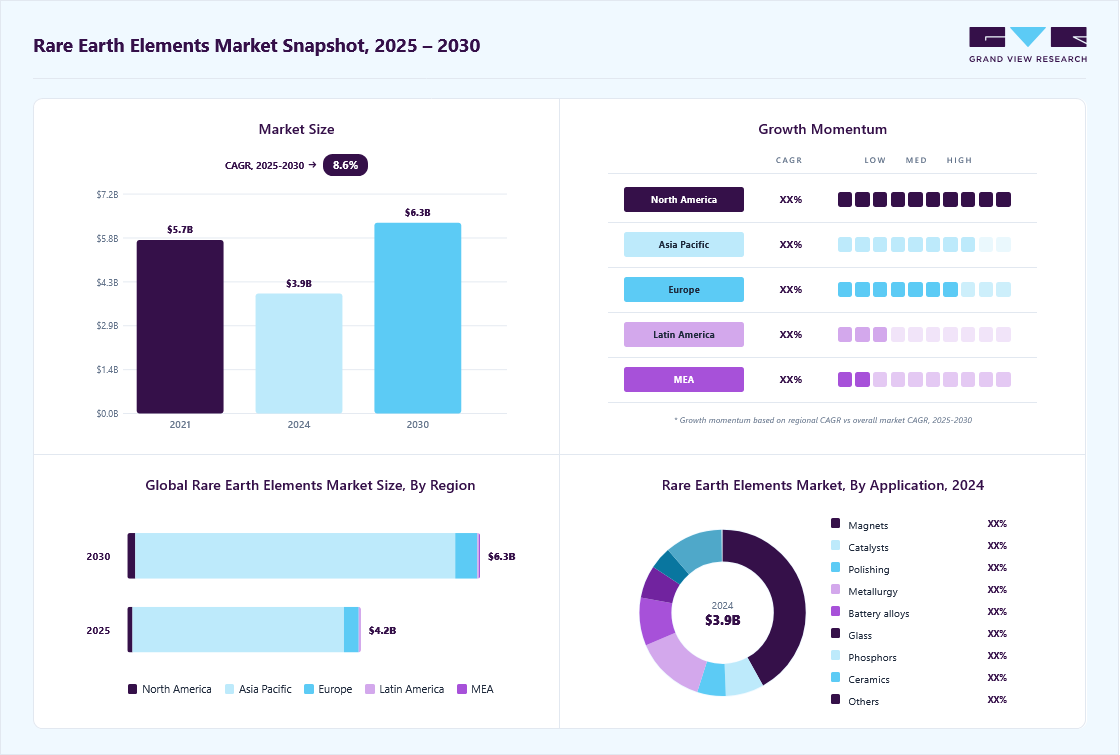
Task: Click the growth momentum footnote text
Action: coord(823,420)
